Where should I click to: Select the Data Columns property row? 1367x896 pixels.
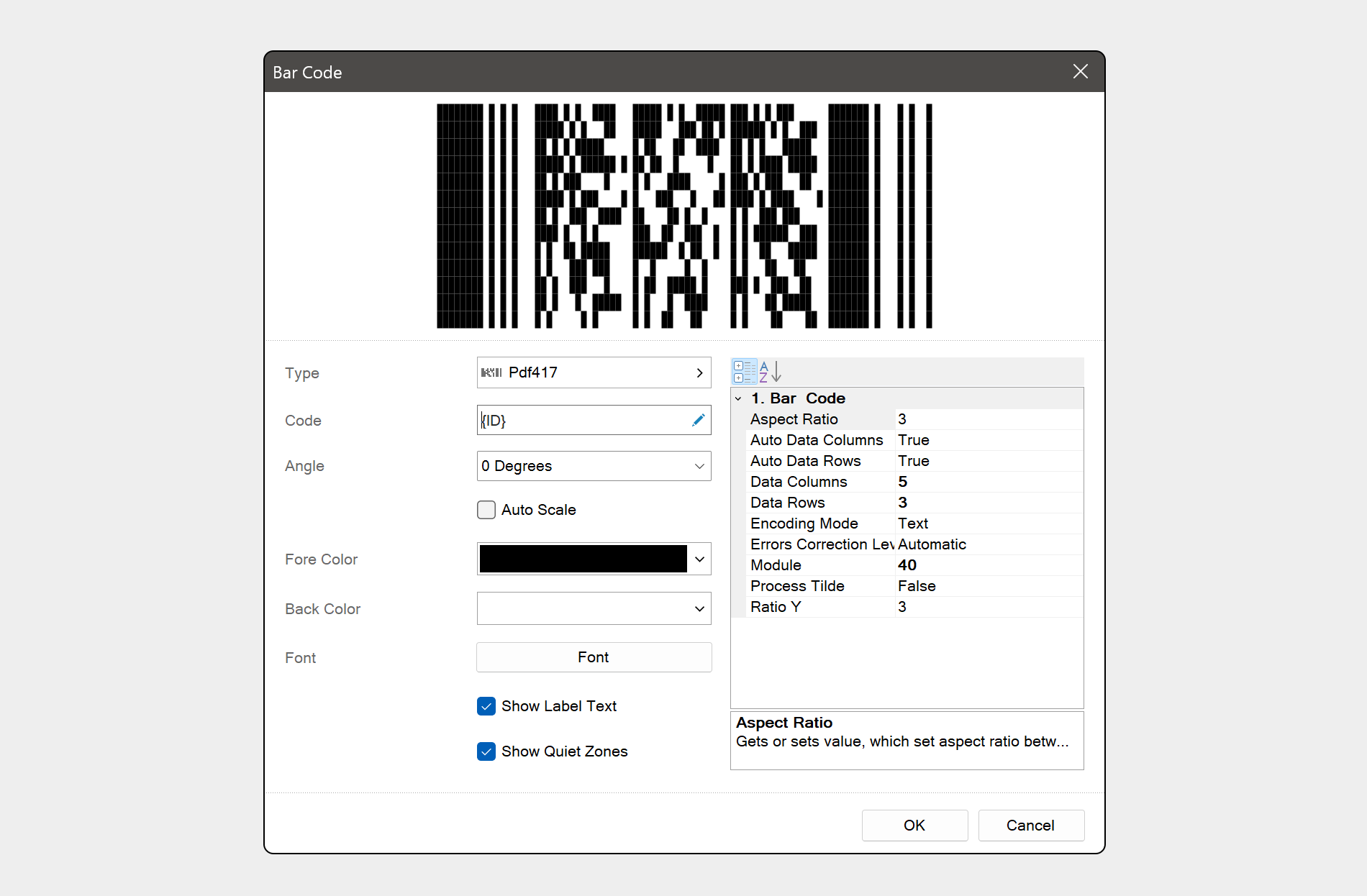coord(799,482)
